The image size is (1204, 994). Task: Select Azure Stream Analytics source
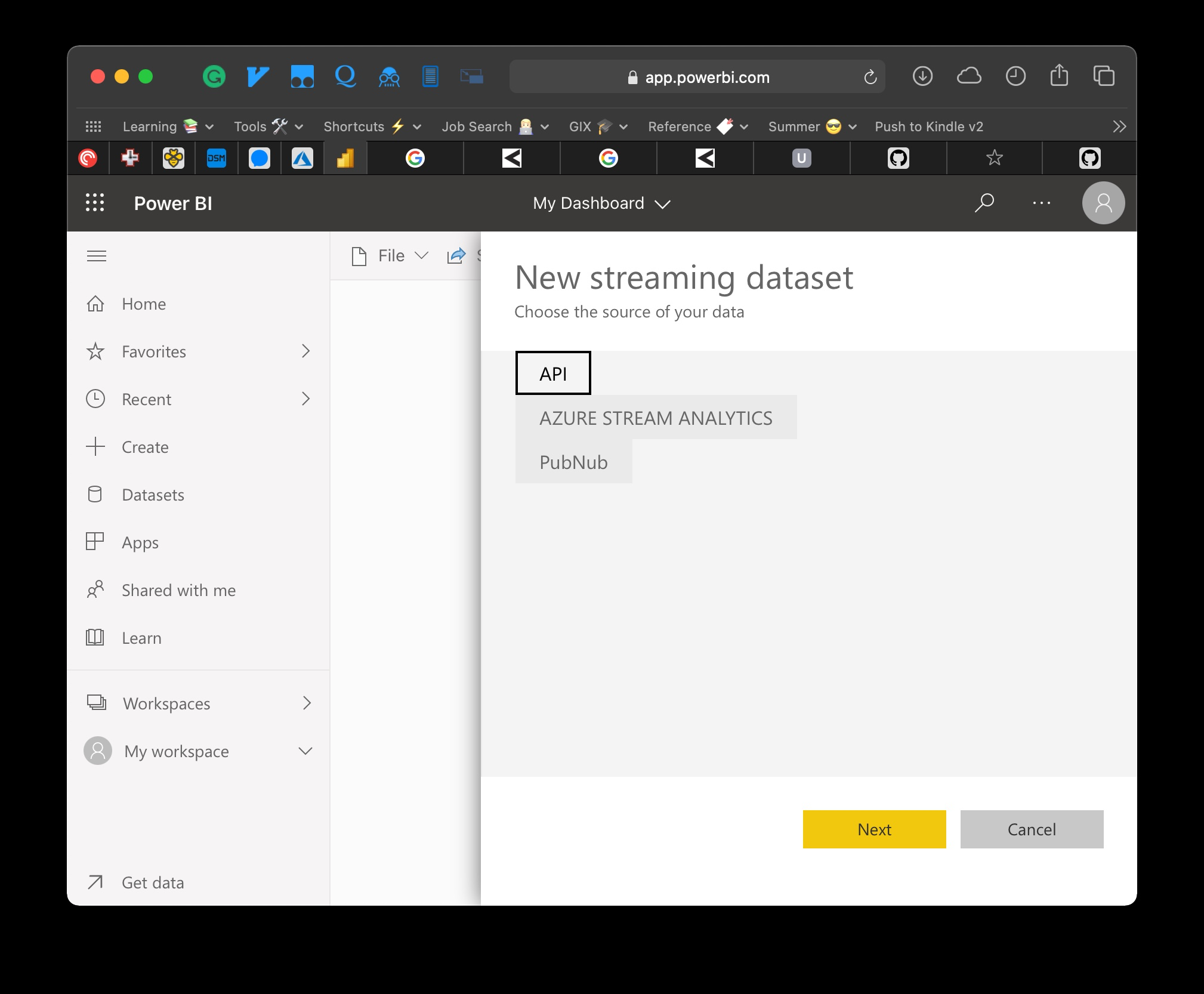(x=656, y=418)
